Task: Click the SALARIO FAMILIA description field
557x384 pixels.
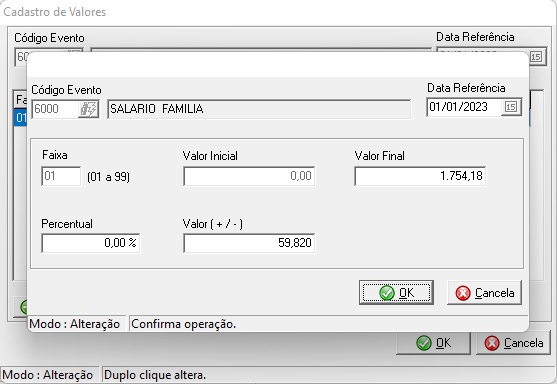Action: (259, 109)
